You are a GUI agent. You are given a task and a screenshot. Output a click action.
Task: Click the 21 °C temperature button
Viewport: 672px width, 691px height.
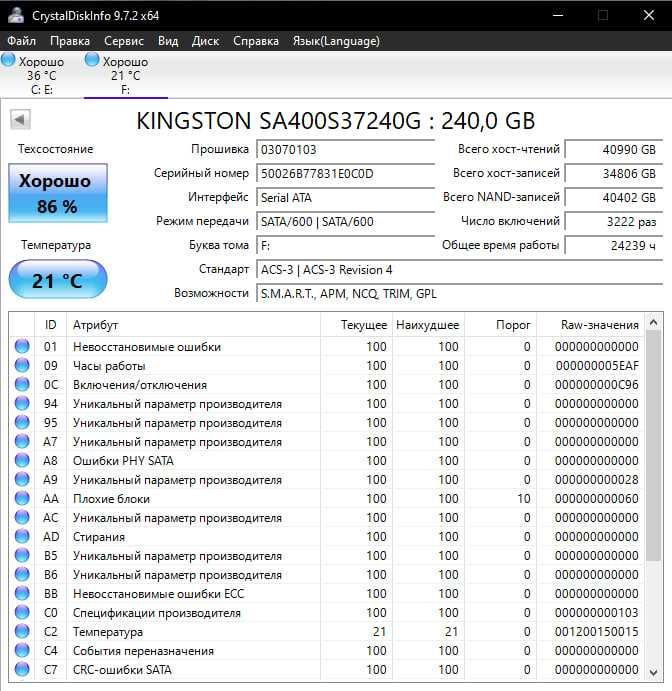58,280
